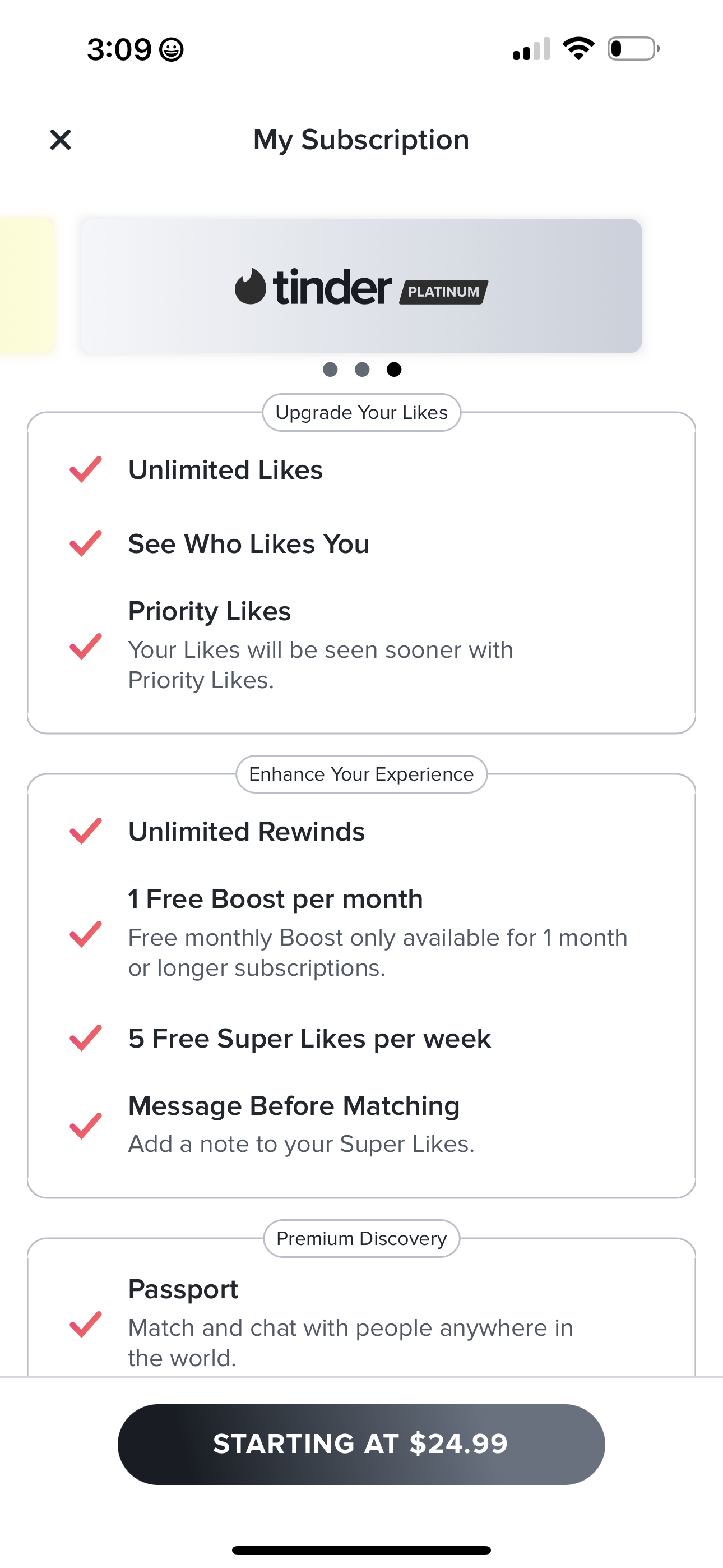The width and height of the screenshot is (723, 1568).
Task: Tap checkmark next to Passport
Action: pos(86,1325)
